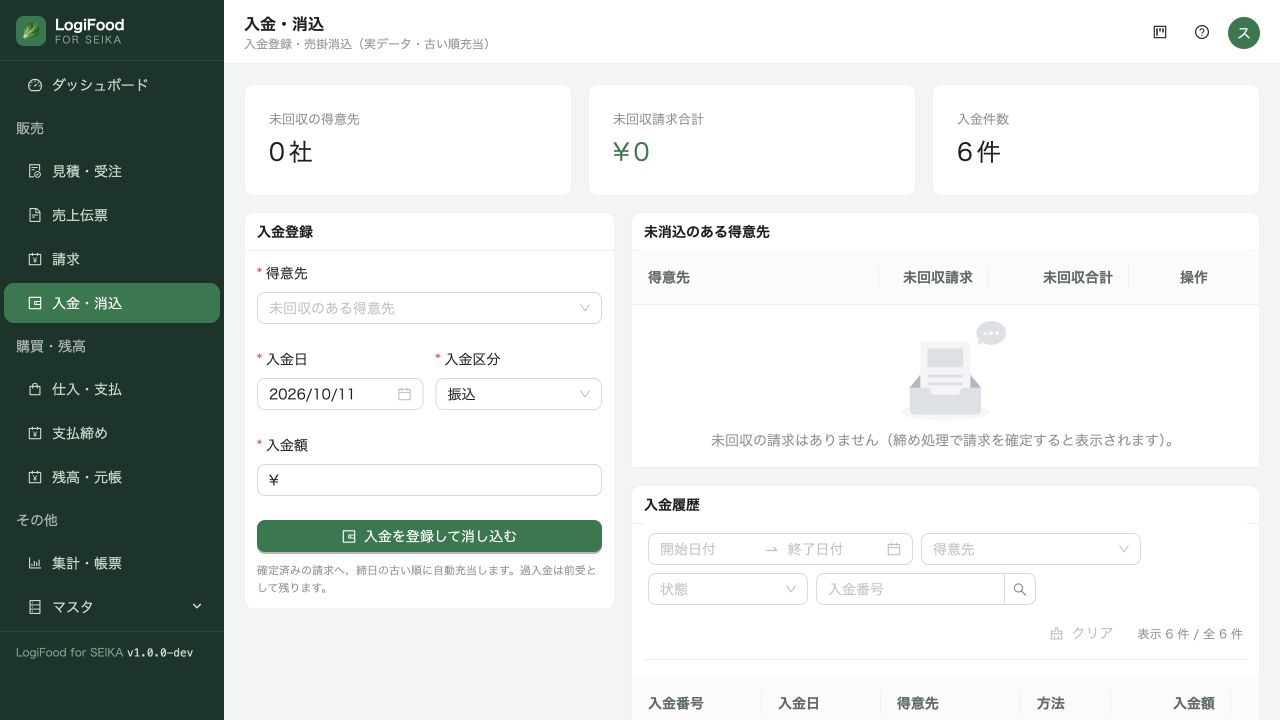Click the 入金番号 search input

point(910,589)
